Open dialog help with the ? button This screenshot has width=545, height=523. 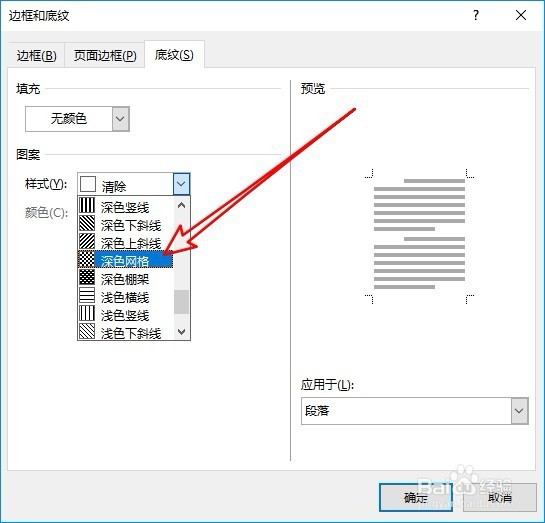click(476, 15)
